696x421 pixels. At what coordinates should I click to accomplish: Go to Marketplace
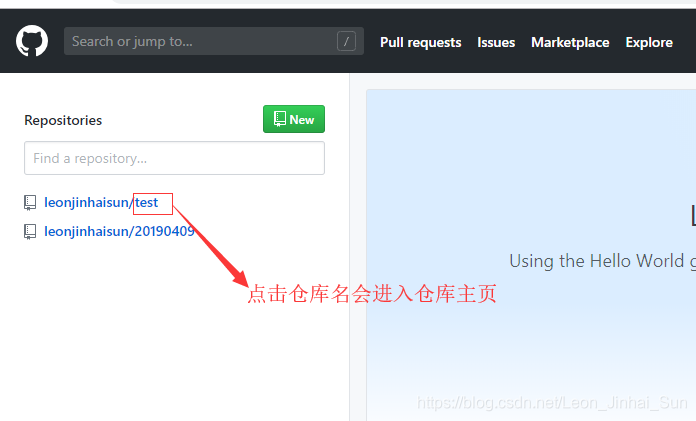click(x=570, y=42)
